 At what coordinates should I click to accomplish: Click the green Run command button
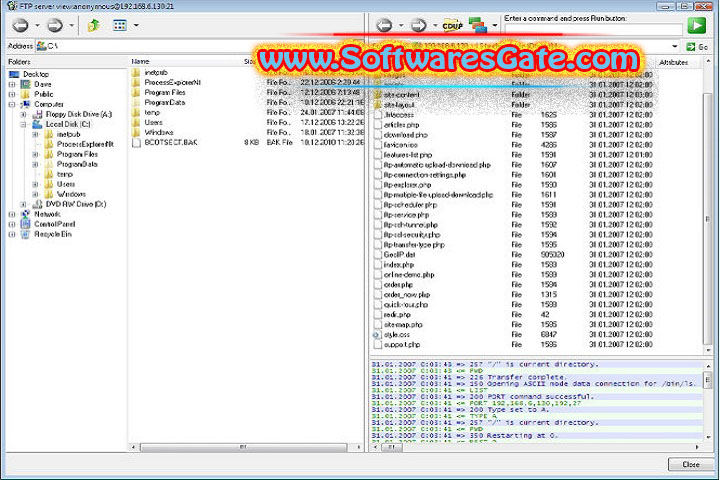tap(697, 25)
